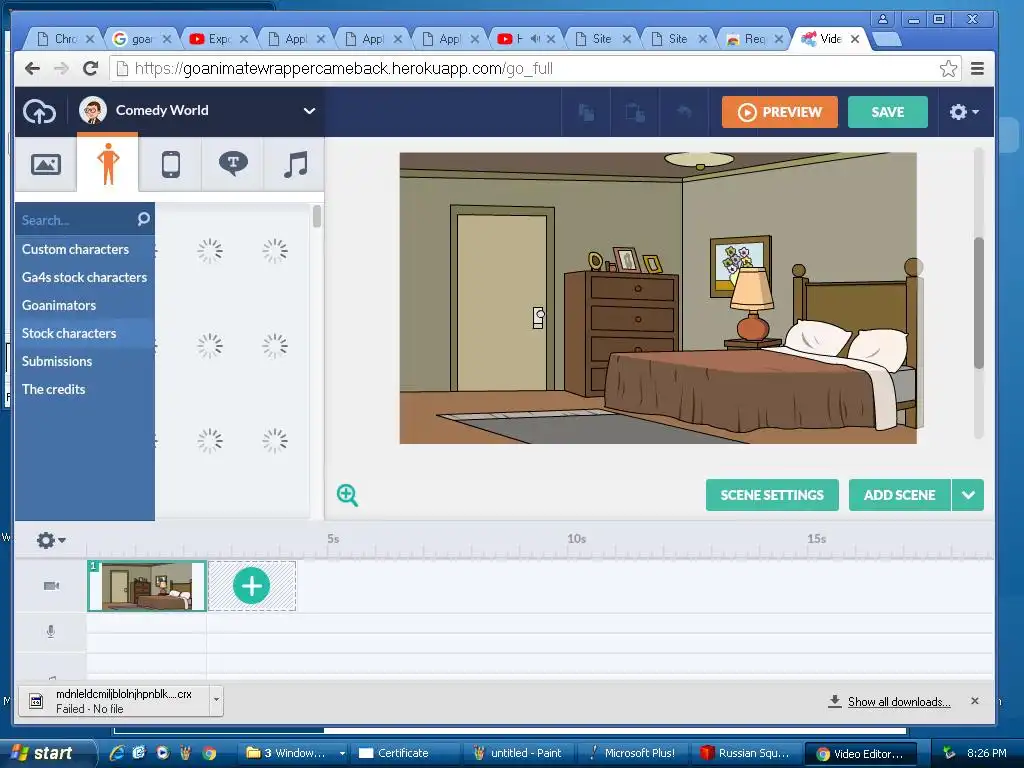Click Show all downloads link

(x=899, y=701)
